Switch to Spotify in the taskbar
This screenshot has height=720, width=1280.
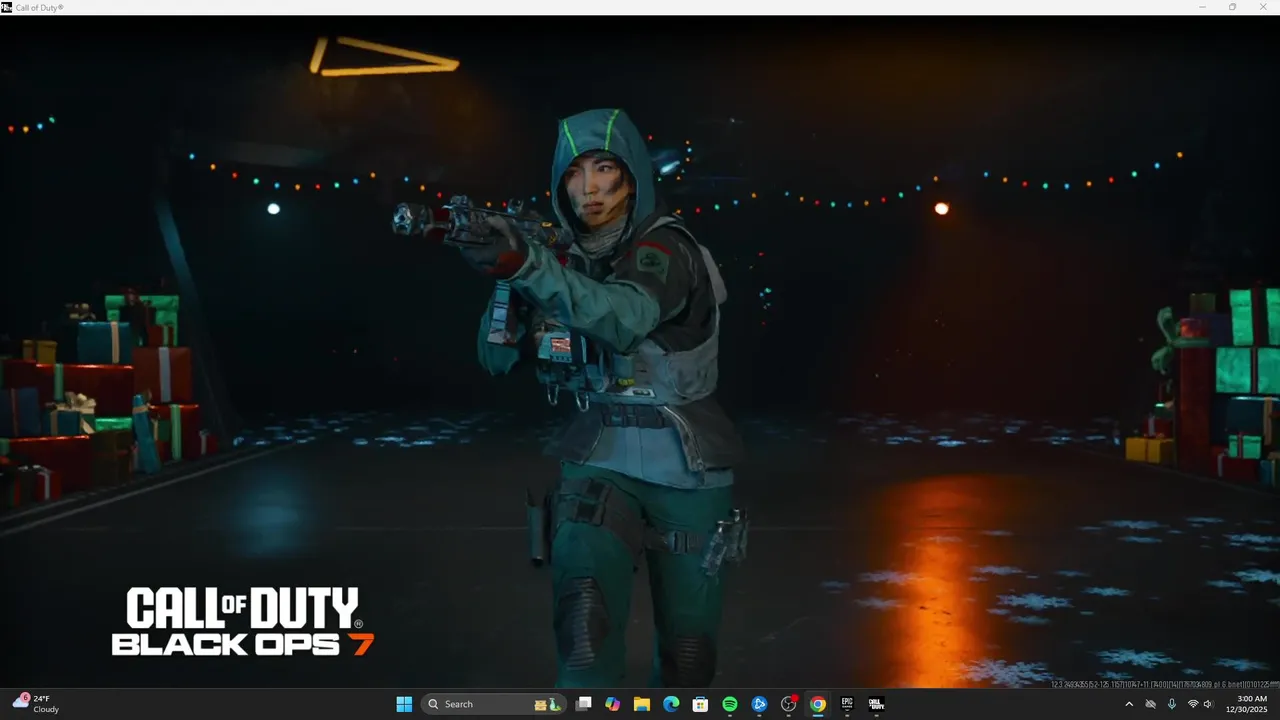[x=730, y=704]
